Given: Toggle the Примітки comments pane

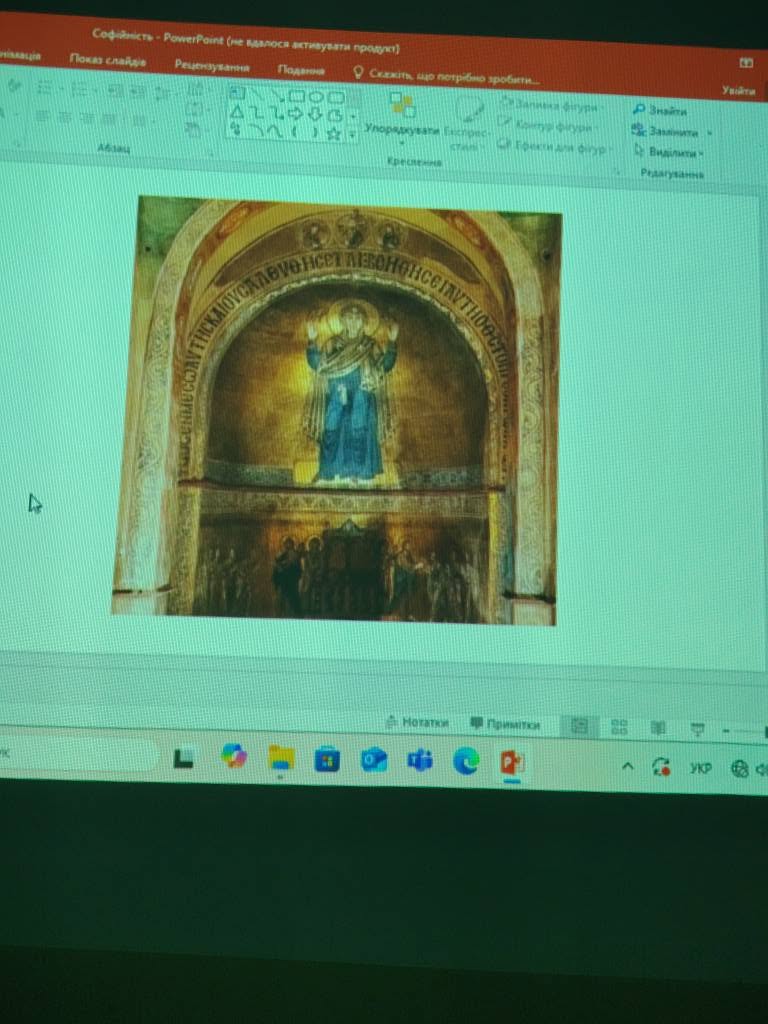Looking at the screenshot, I should point(505,724).
